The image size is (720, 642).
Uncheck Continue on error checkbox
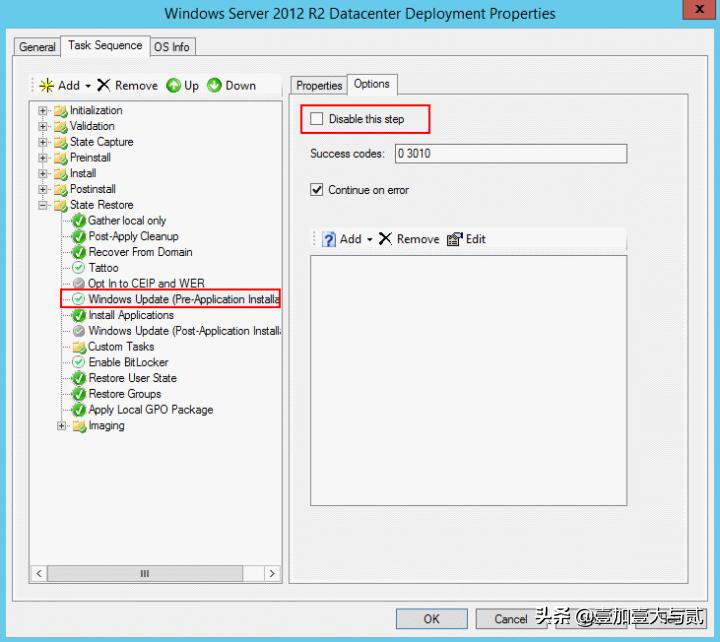pyautogui.click(x=316, y=190)
